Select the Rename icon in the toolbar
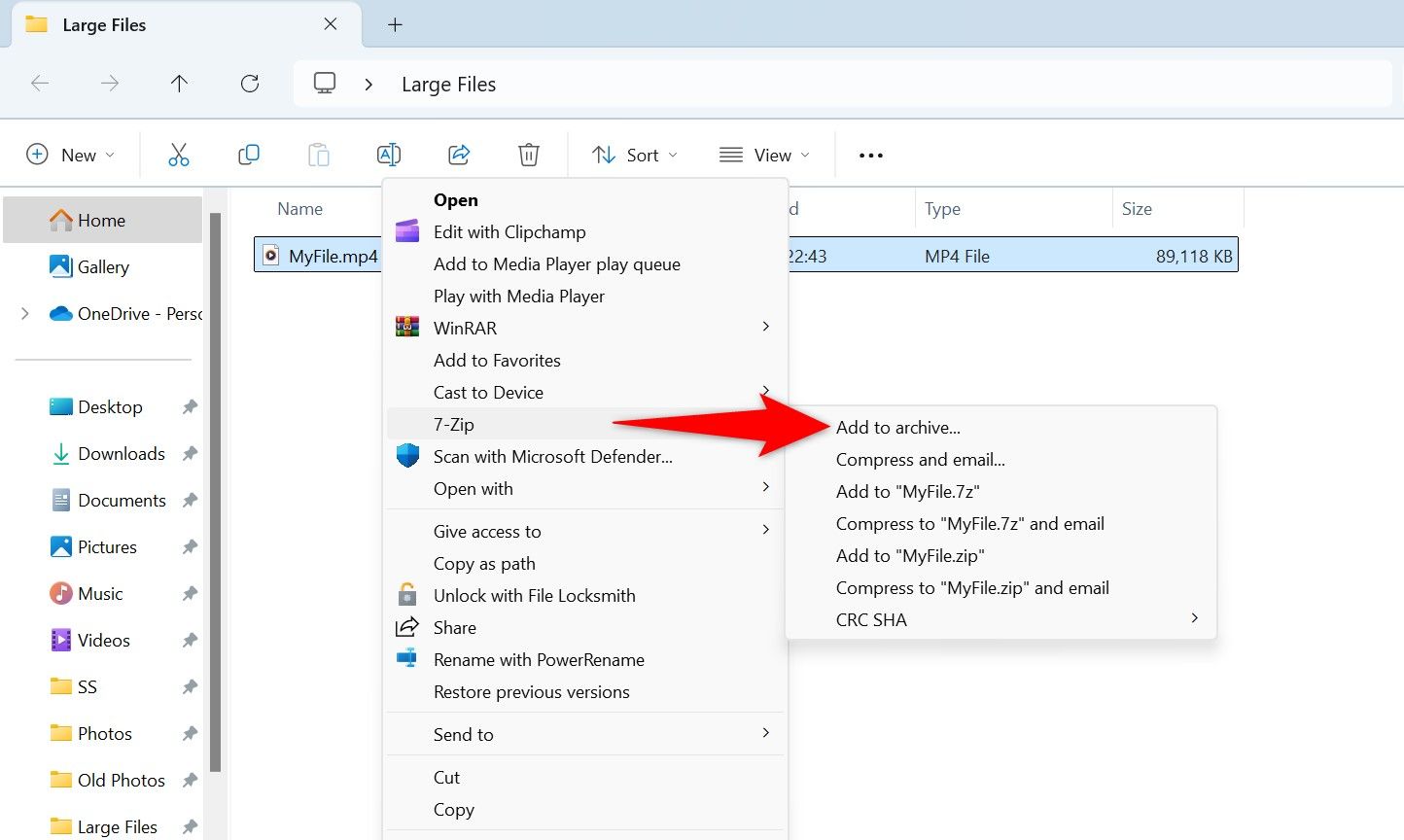 [x=388, y=154]
